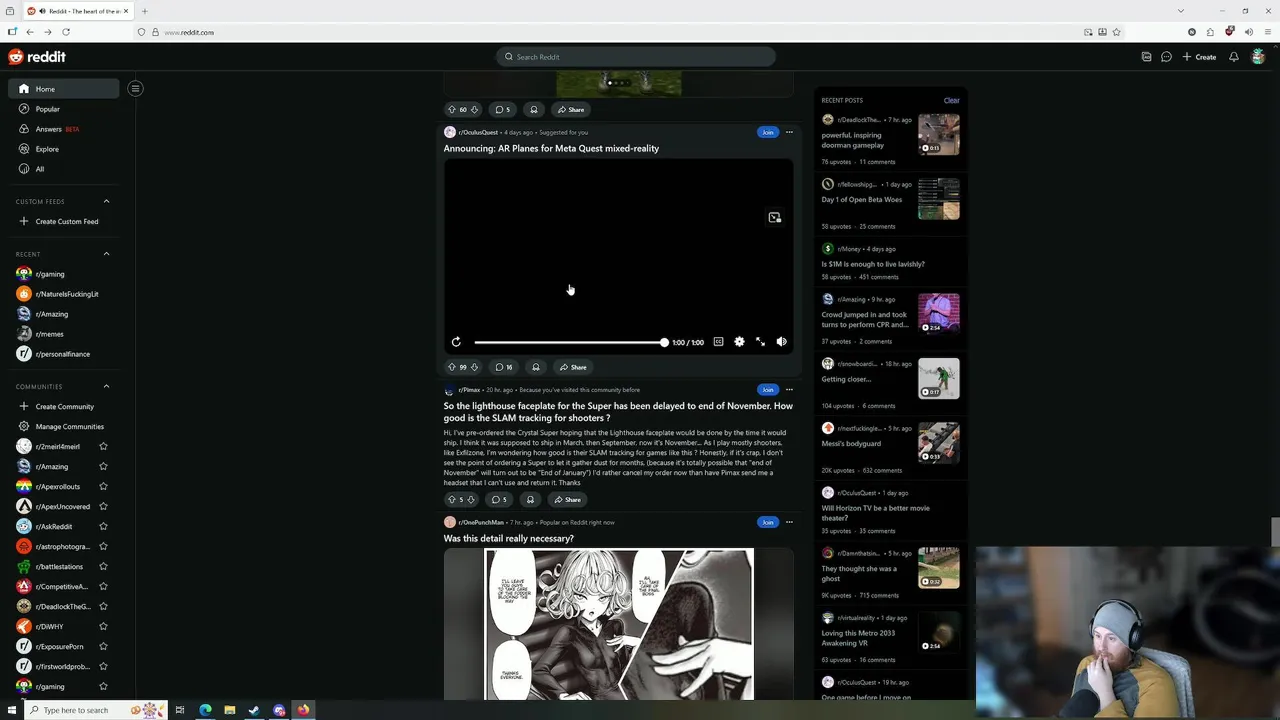Image resolution: width=1280 pixels, height=720 pixels.
Task: Open Reddit chat messages icon
Action: 1166,57
